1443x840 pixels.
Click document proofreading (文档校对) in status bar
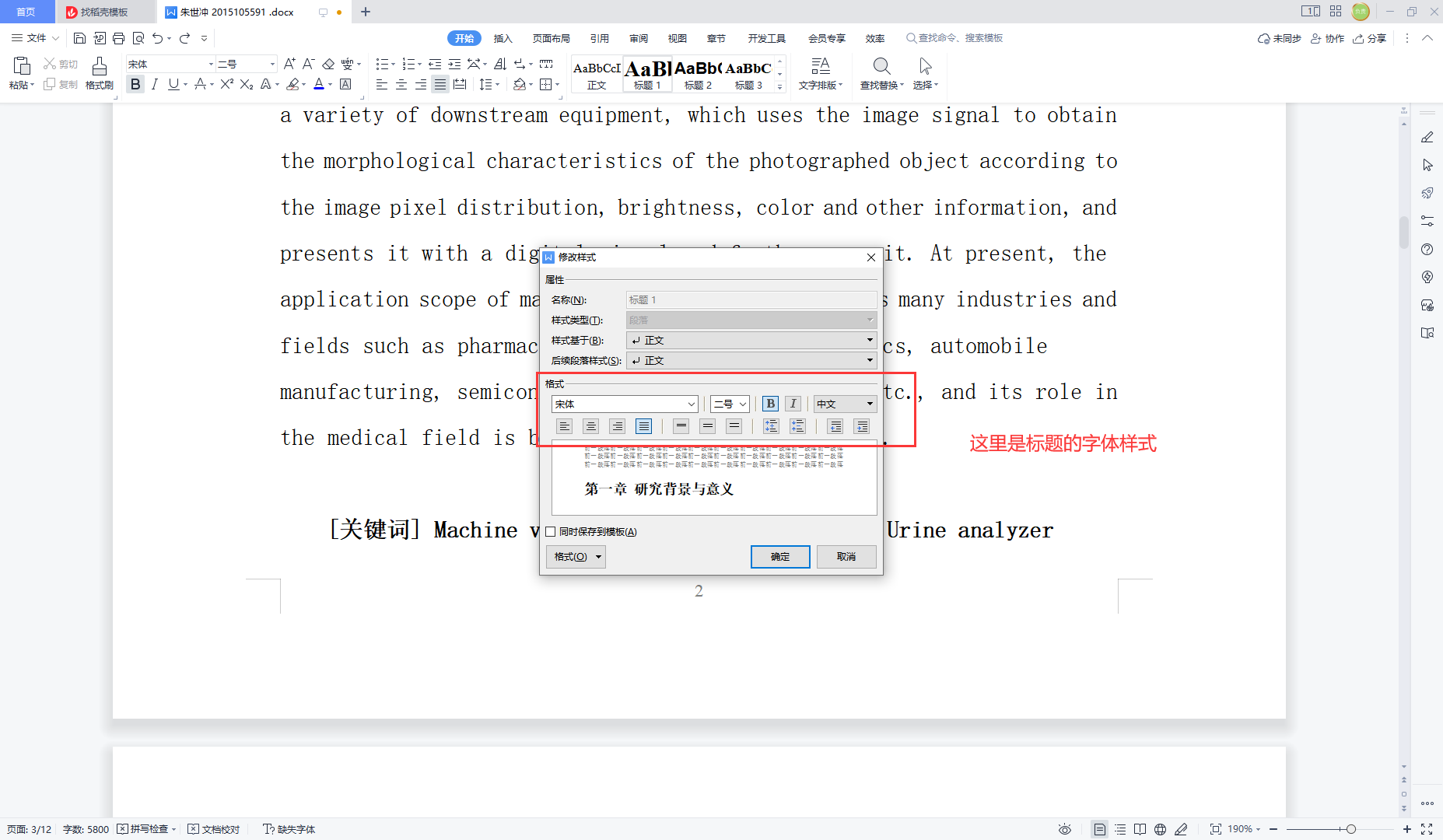214,829
